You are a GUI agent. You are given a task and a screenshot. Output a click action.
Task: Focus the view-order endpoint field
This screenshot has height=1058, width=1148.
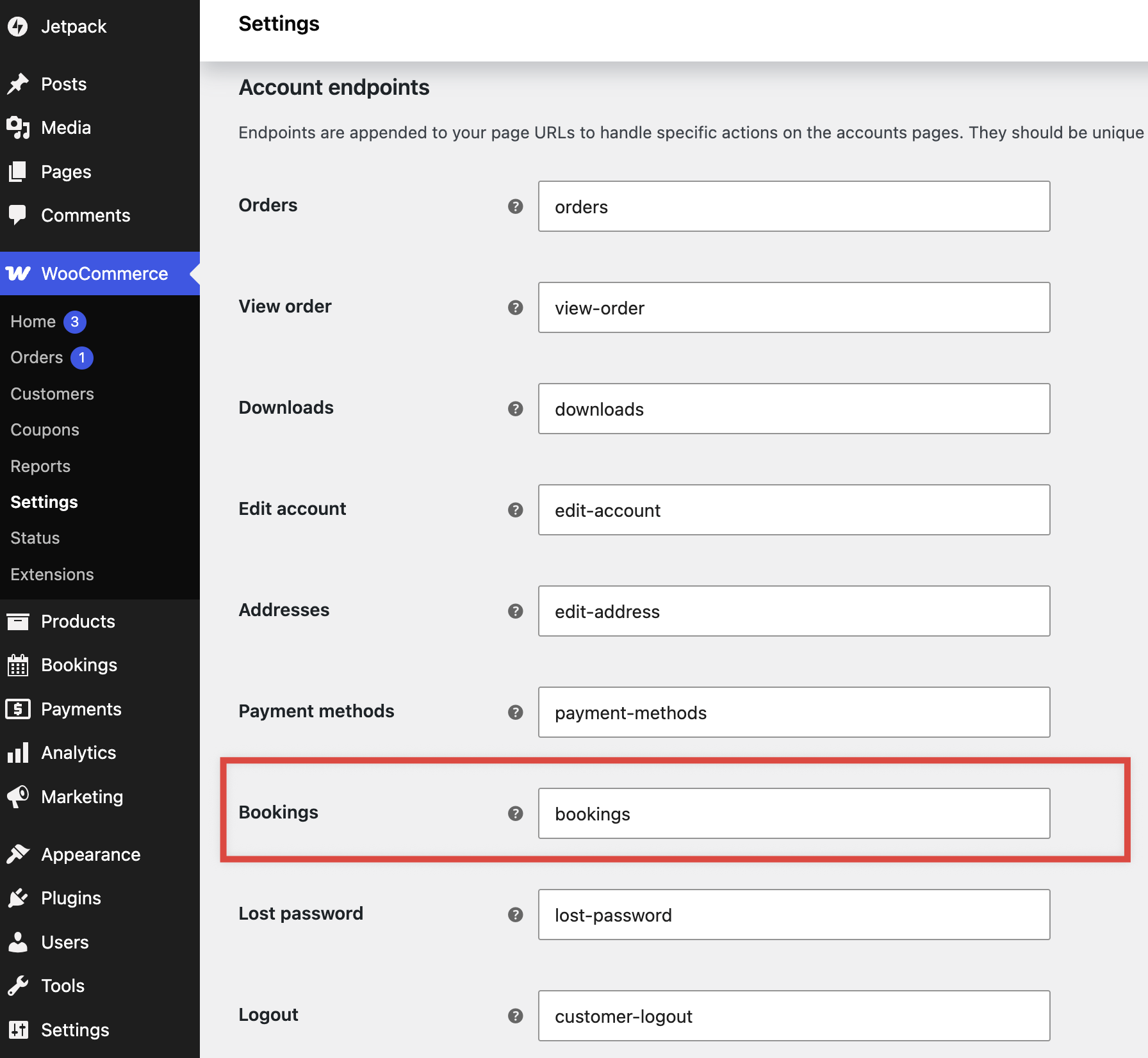[x=794, y=307]
